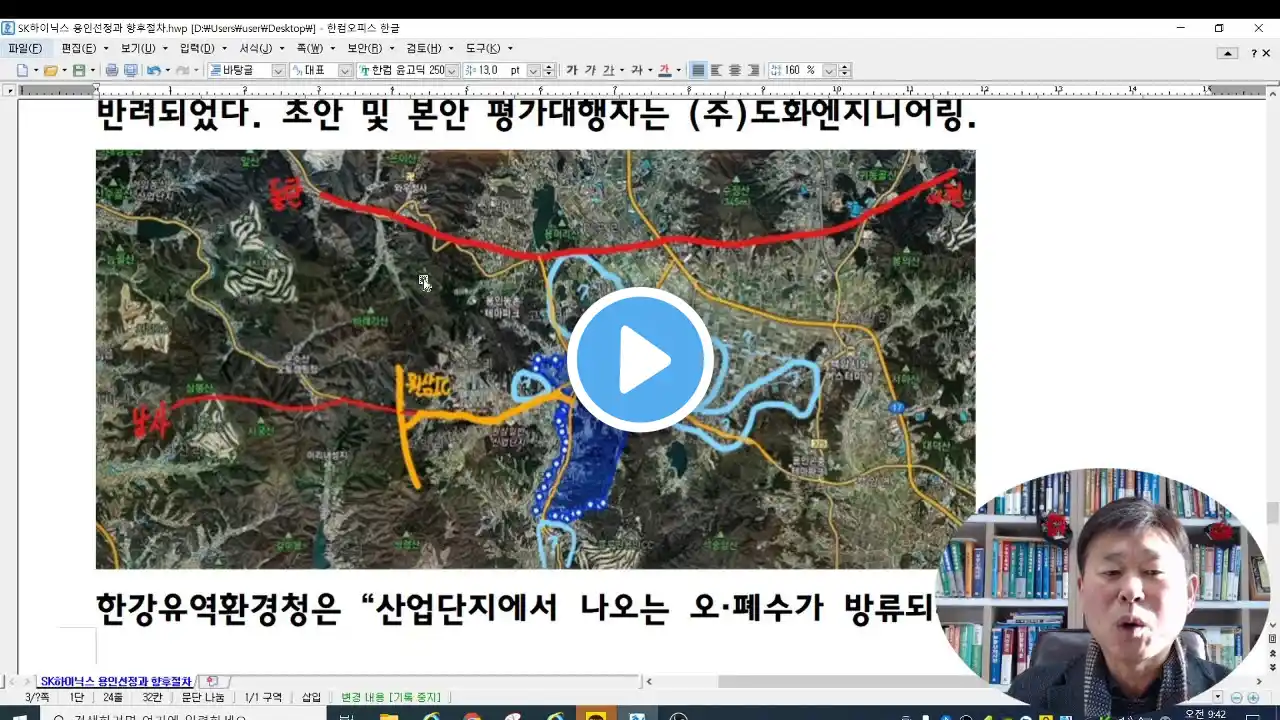Click the Undo arrow icon
The image size is (1280, 720).
[x=153, y=70]
